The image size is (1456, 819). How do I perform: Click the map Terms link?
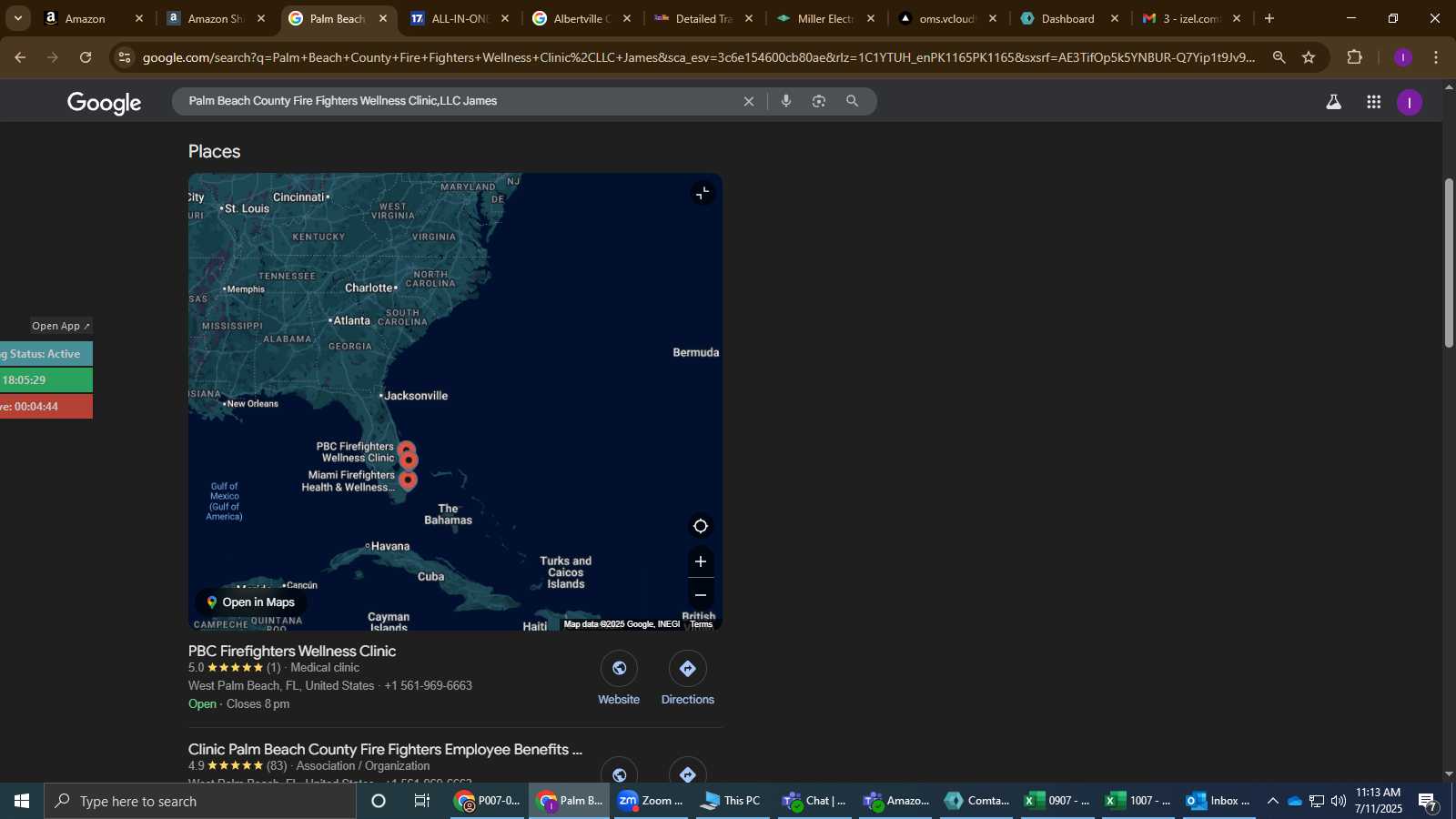[702, 624]
